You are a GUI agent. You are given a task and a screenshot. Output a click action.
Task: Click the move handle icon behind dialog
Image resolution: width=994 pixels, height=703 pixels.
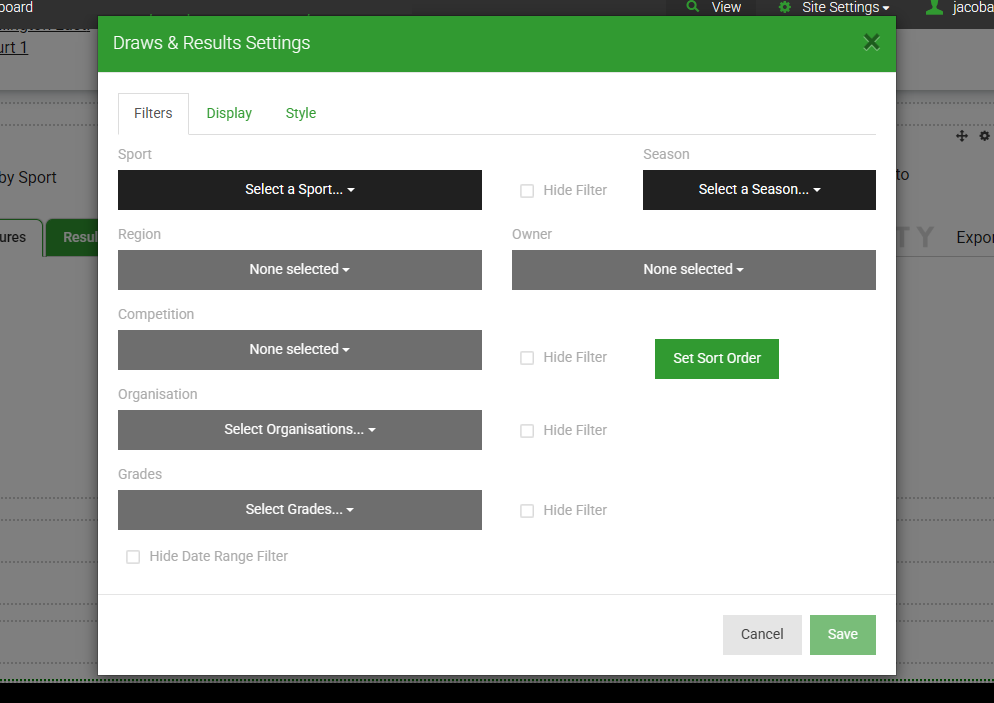click(x=962, y=136)
